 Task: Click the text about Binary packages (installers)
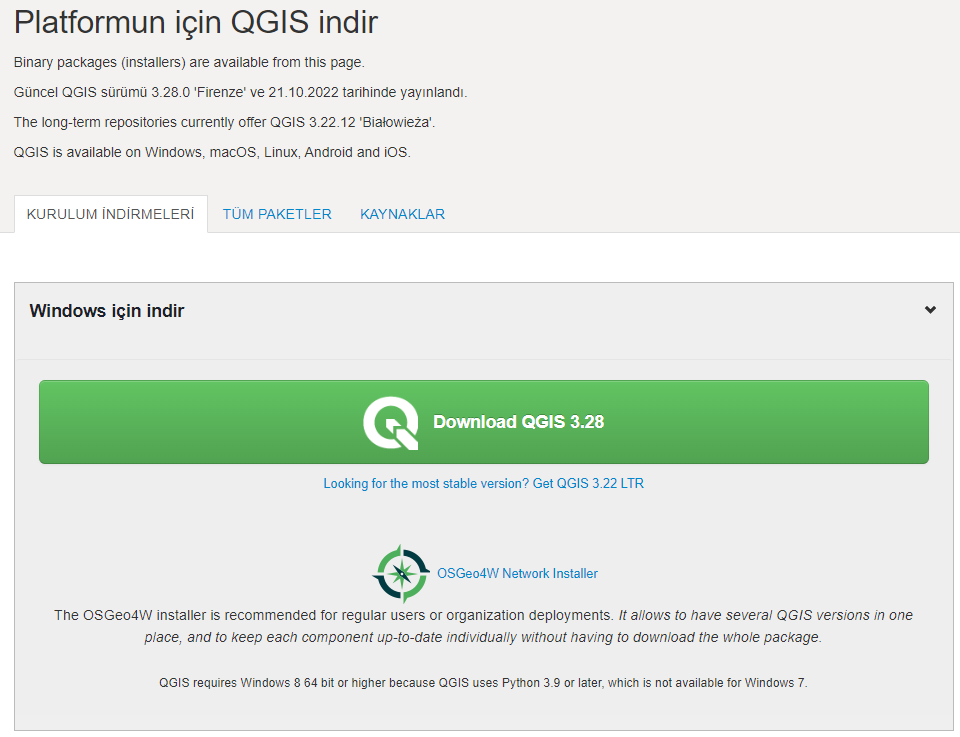pos(189,62)
